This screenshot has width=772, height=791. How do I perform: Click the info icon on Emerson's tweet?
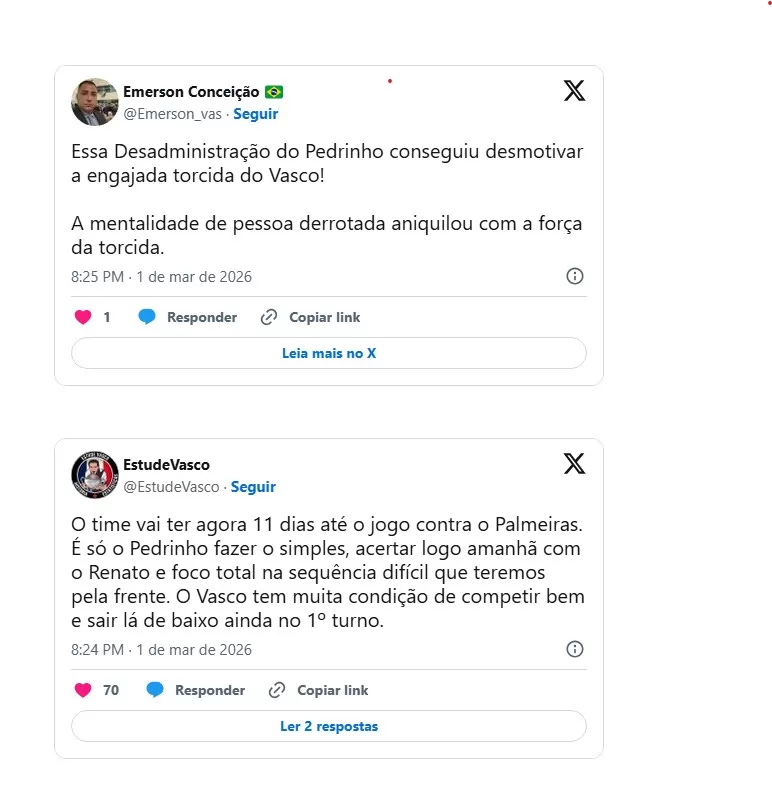tap(575, 276)
